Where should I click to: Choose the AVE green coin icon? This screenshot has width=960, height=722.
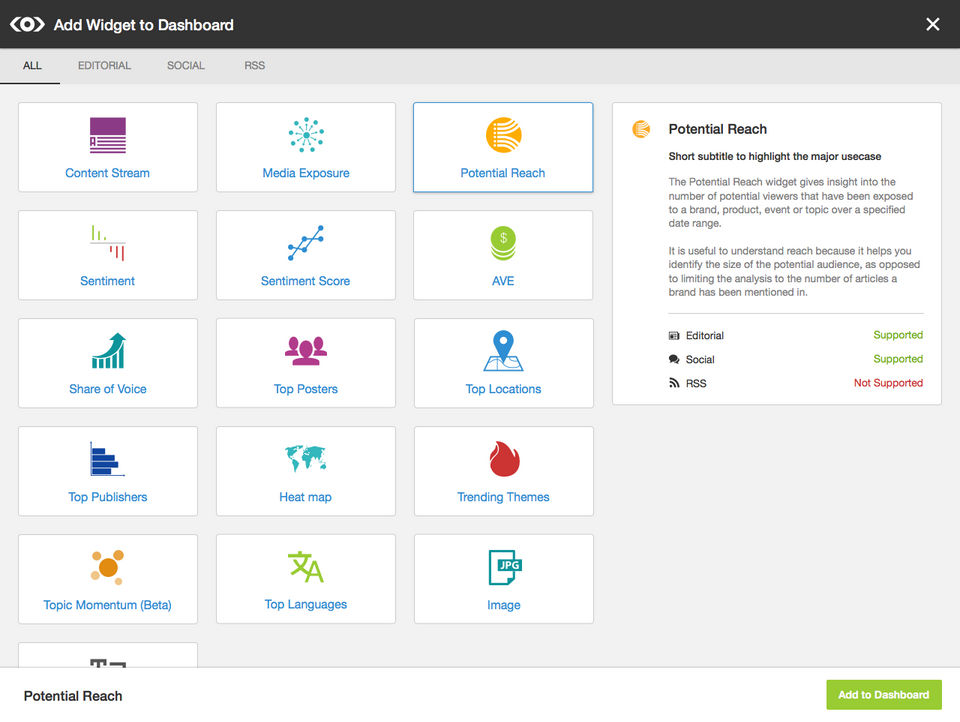(503, 243)
